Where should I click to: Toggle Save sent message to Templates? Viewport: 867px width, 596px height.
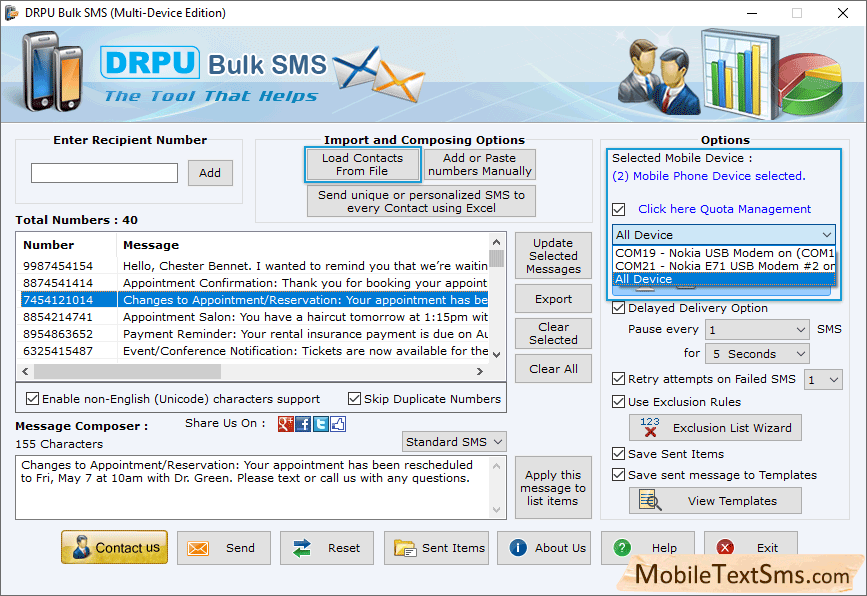coord(619,475)
